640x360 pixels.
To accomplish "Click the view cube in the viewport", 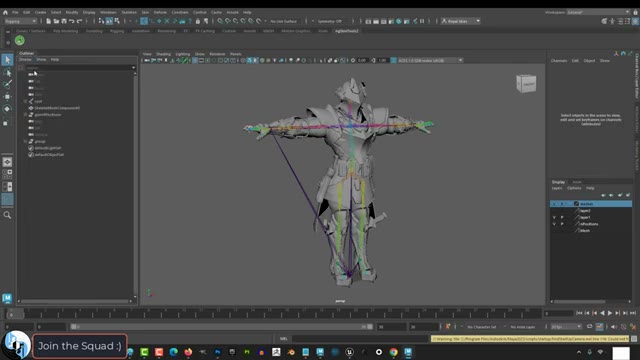I will pos(526,84).
